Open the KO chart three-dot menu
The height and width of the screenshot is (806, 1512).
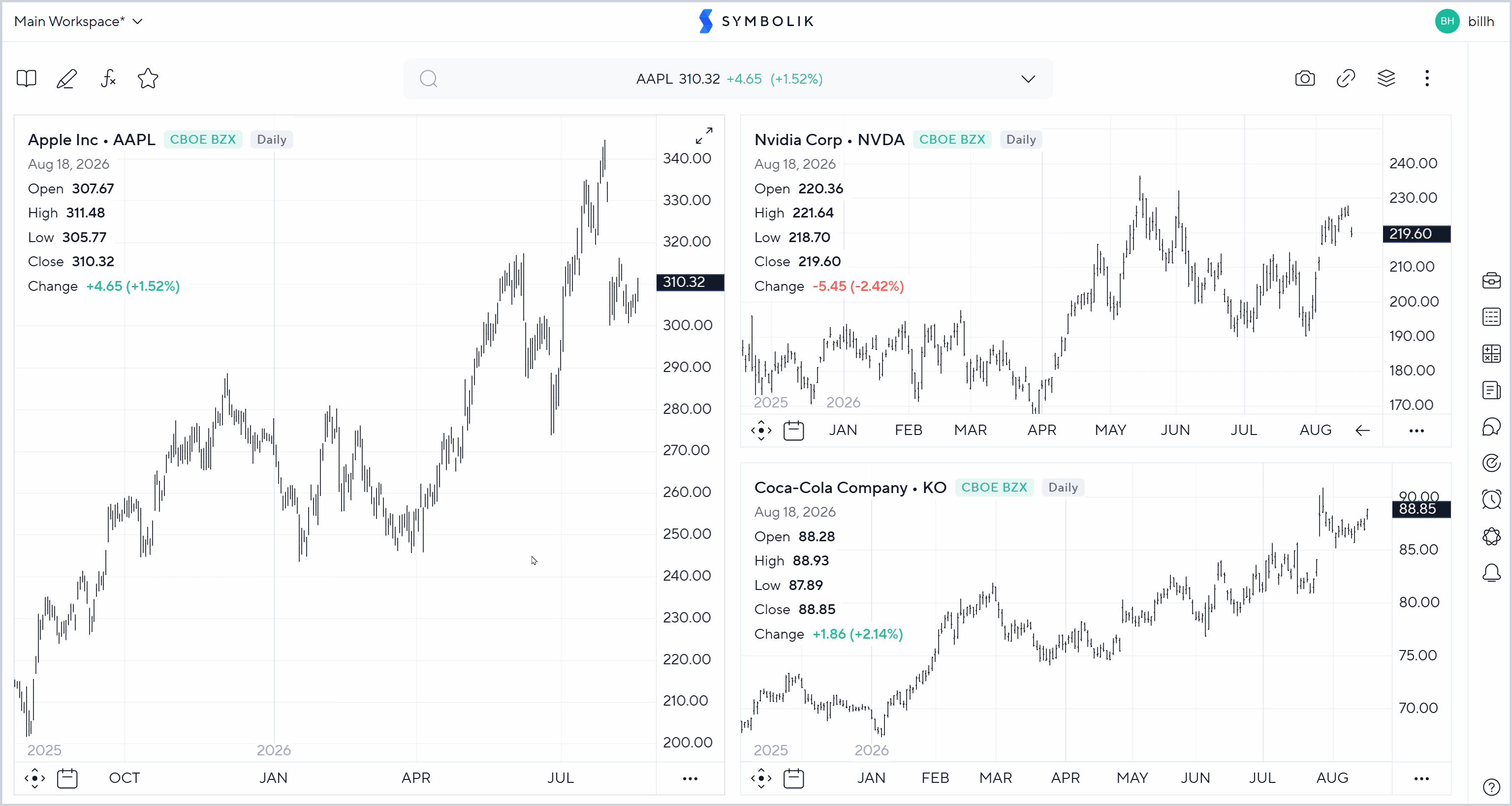click(x=1421, y=779)
